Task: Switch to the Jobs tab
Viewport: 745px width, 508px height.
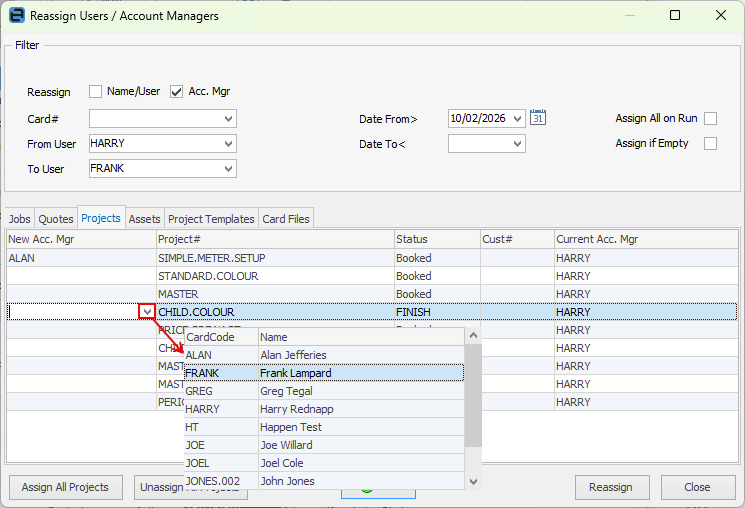Action: pyautogui.click(x=19, y=219)
